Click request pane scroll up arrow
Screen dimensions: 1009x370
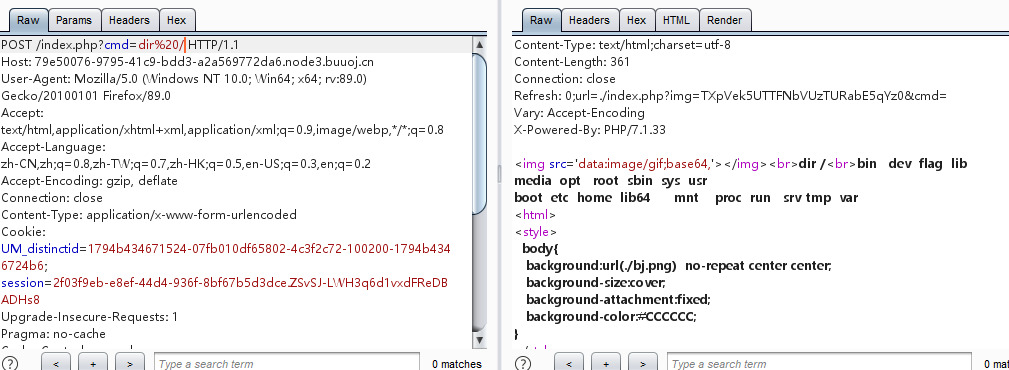479,44
